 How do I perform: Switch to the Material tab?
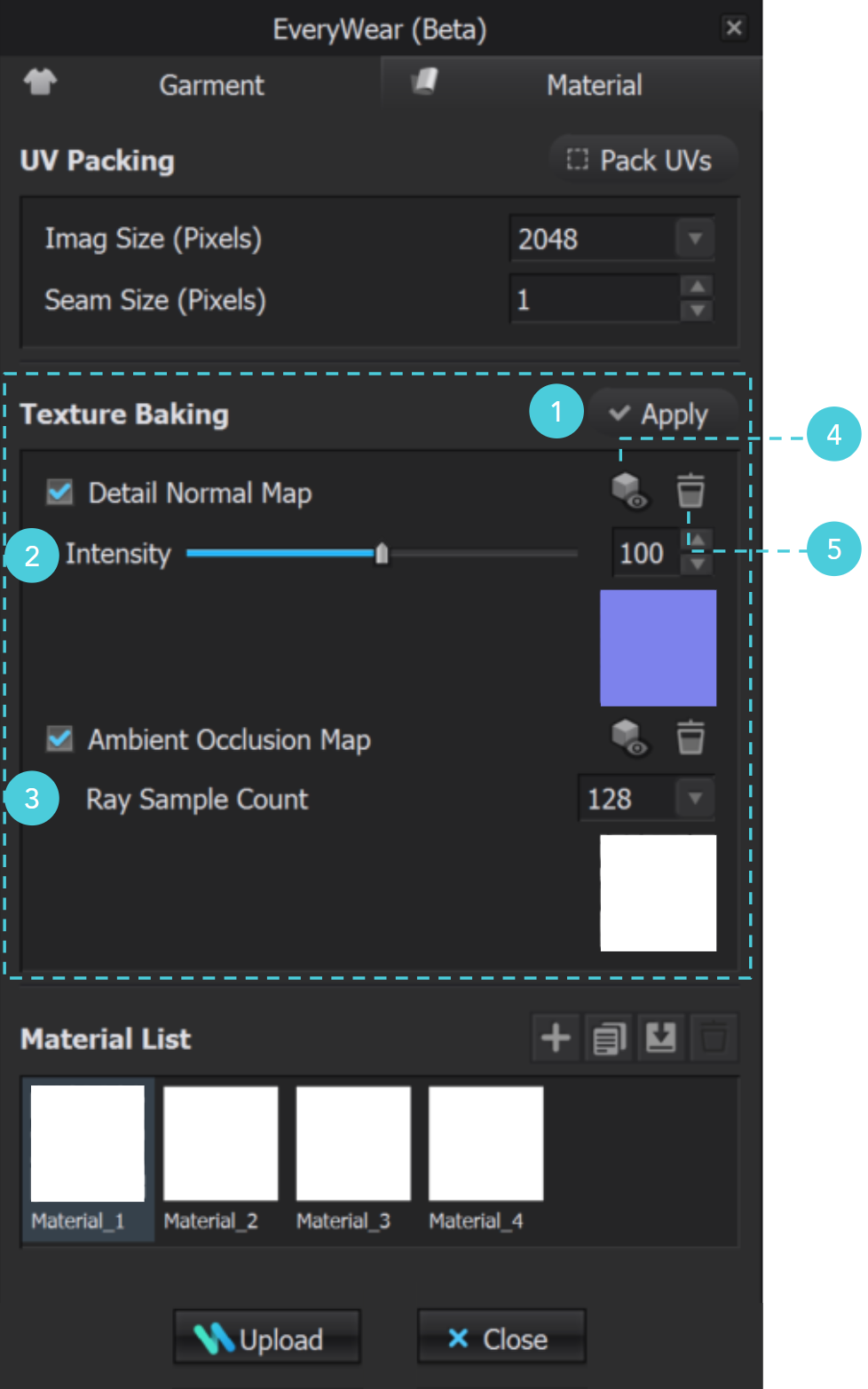pyautogui.click(x=594, y=84)
